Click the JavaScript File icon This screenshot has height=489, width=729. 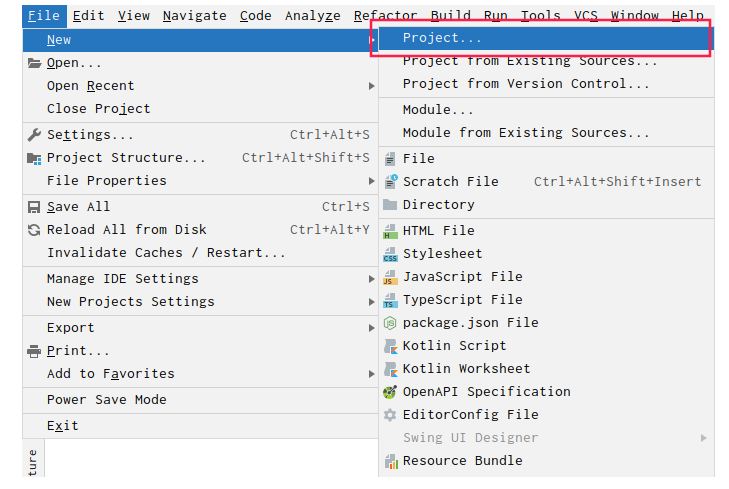click(390, 277)
